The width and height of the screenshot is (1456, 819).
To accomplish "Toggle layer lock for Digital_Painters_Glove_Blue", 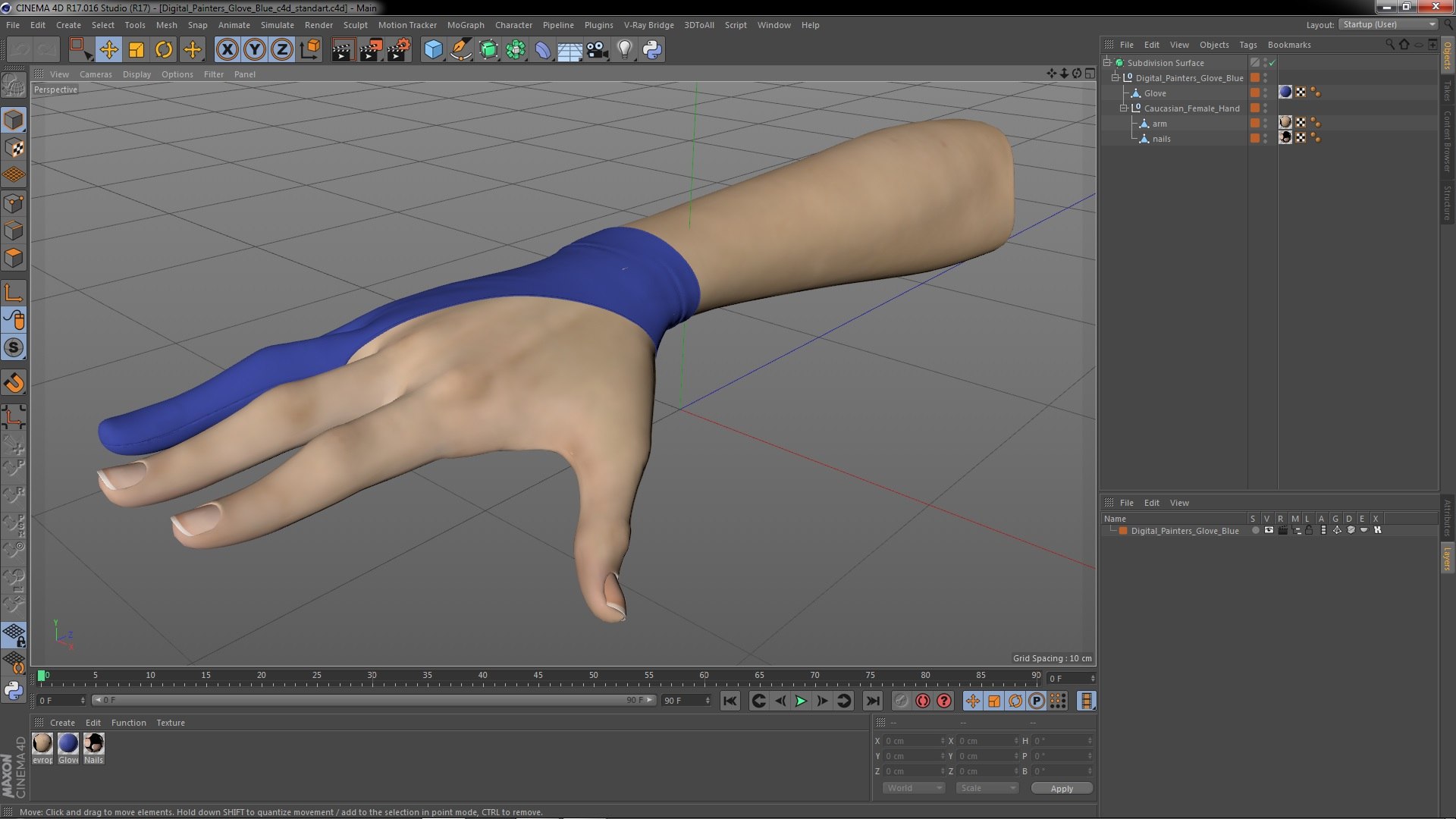I will [1309, 530].
